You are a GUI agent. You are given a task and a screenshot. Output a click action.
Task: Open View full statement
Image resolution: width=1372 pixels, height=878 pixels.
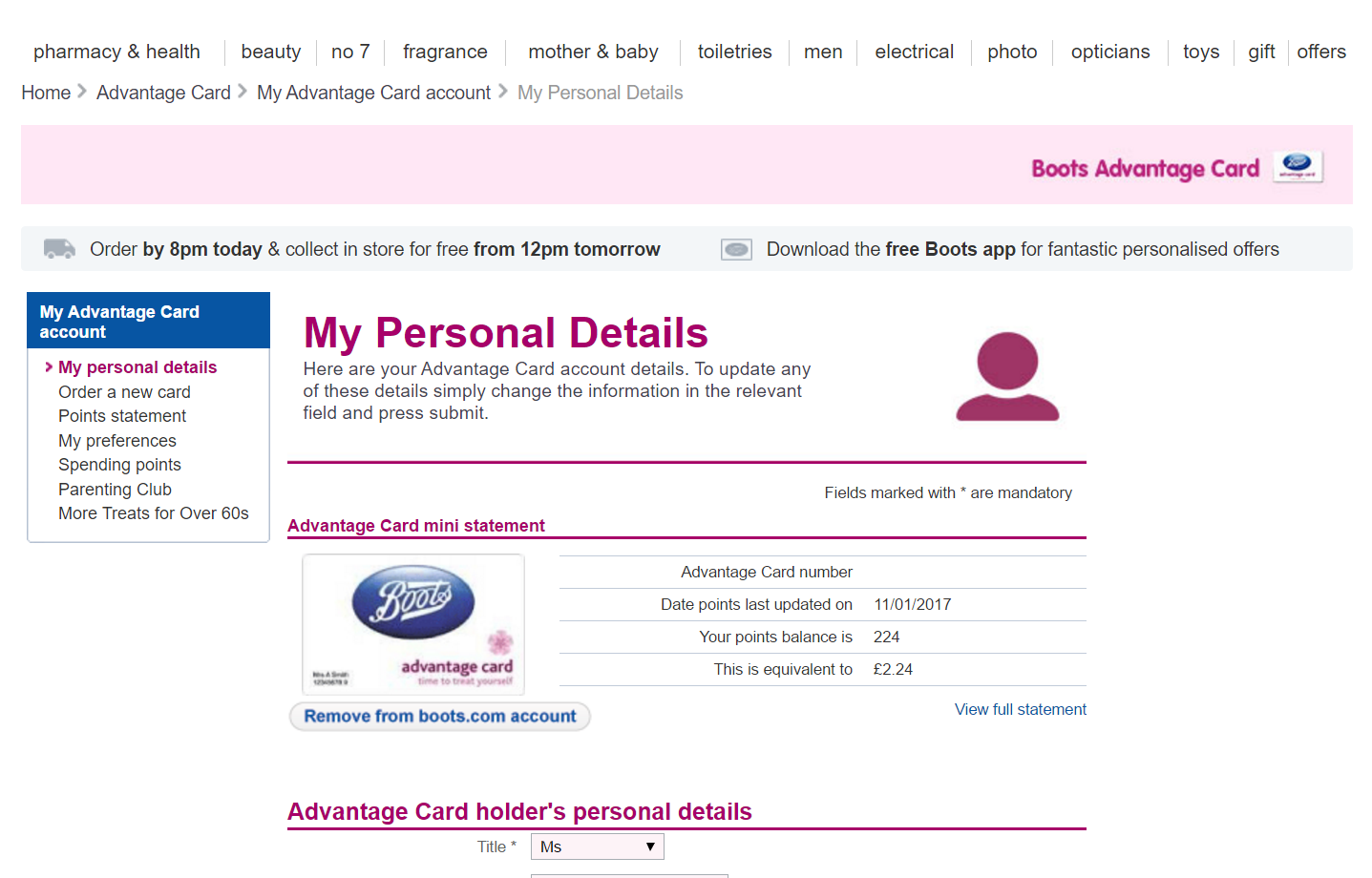click(x=1020, y=709)
